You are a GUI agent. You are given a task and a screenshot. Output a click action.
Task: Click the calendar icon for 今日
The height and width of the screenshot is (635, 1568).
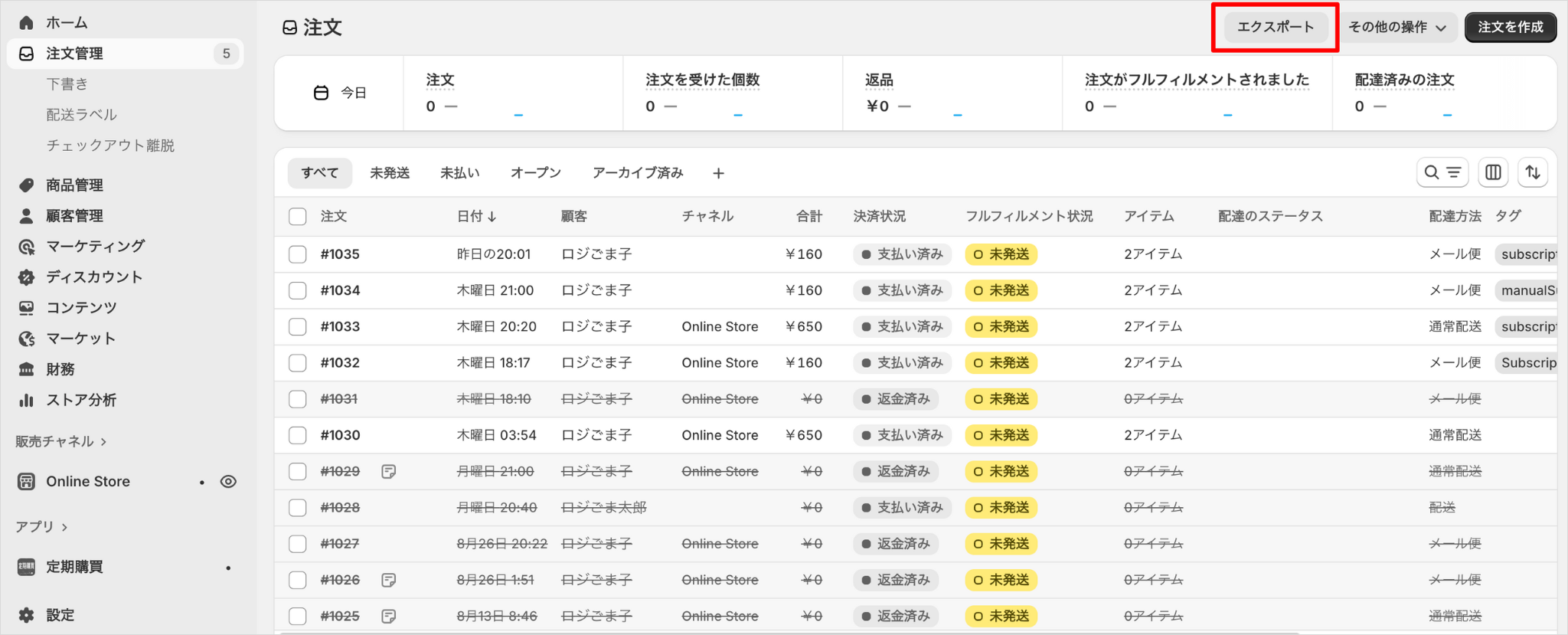click(x=321, y=93)
